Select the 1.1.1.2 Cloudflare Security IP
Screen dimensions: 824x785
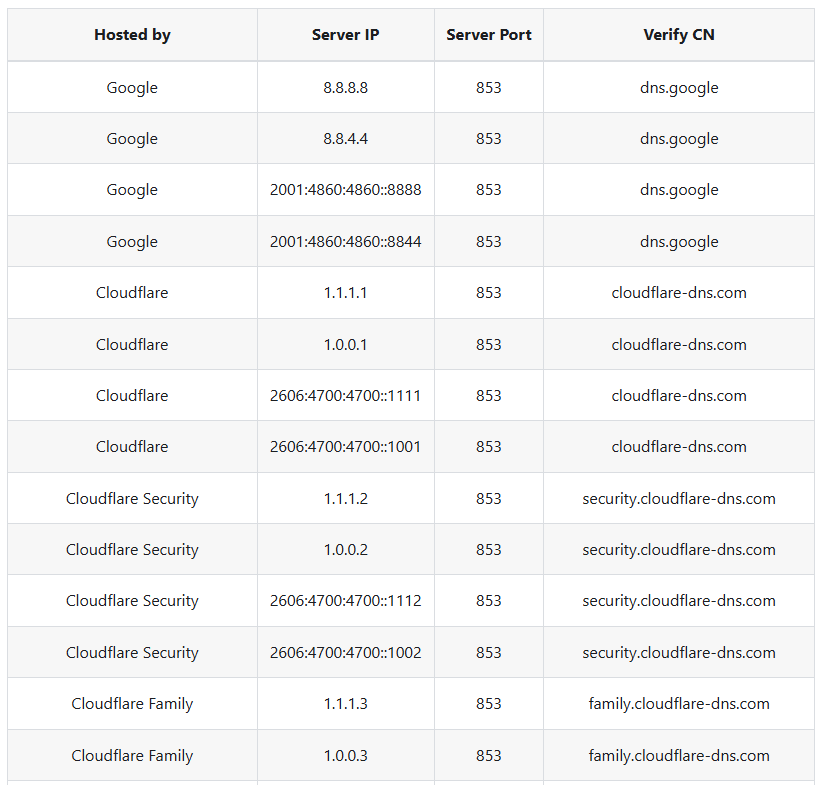[345, 499]
